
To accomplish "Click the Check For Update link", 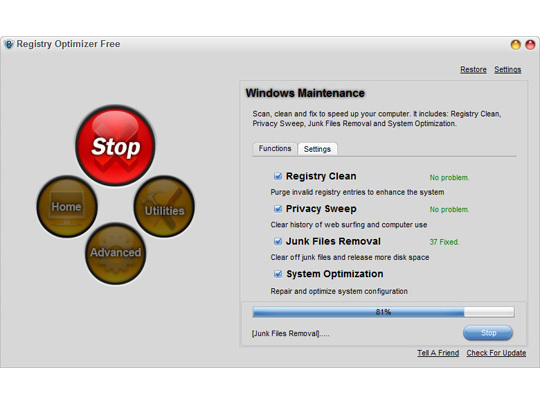I will pyautogui.click(x=496, y=353).
